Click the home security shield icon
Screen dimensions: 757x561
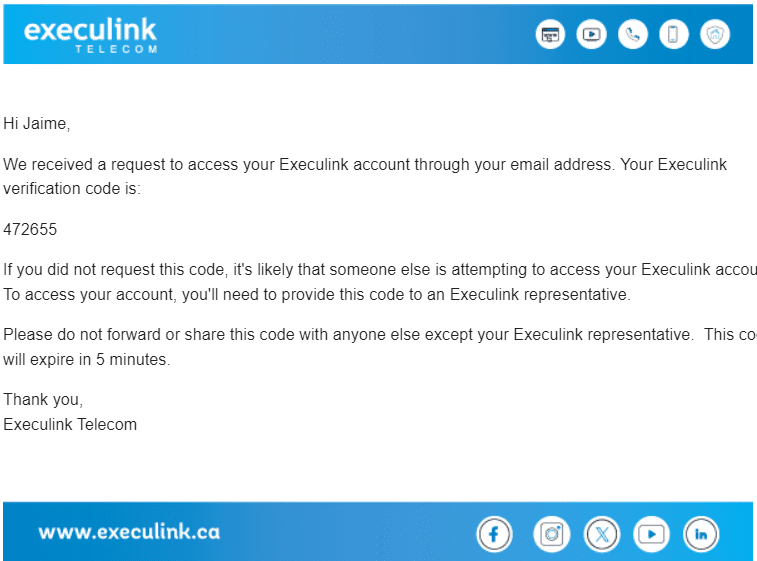click(715, 34)
